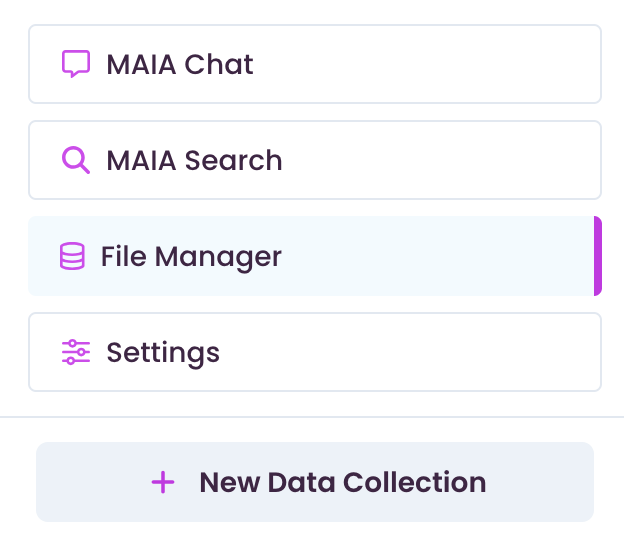Go to MAIA Search
The image size is (624, 536).
(315, 160)
